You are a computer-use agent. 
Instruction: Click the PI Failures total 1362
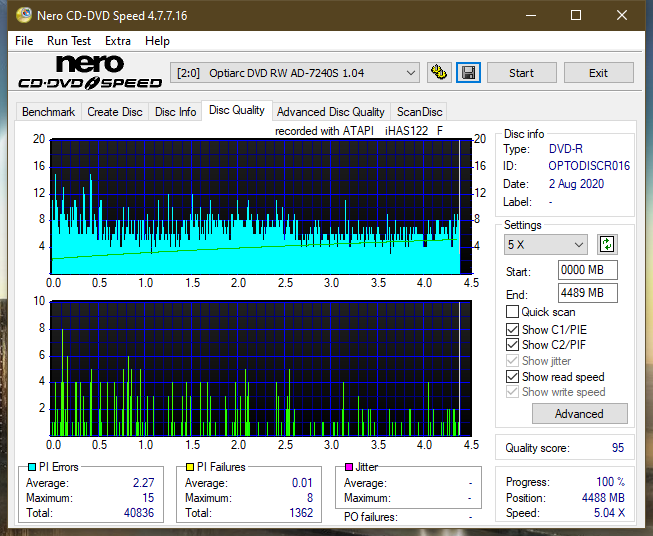301,513
